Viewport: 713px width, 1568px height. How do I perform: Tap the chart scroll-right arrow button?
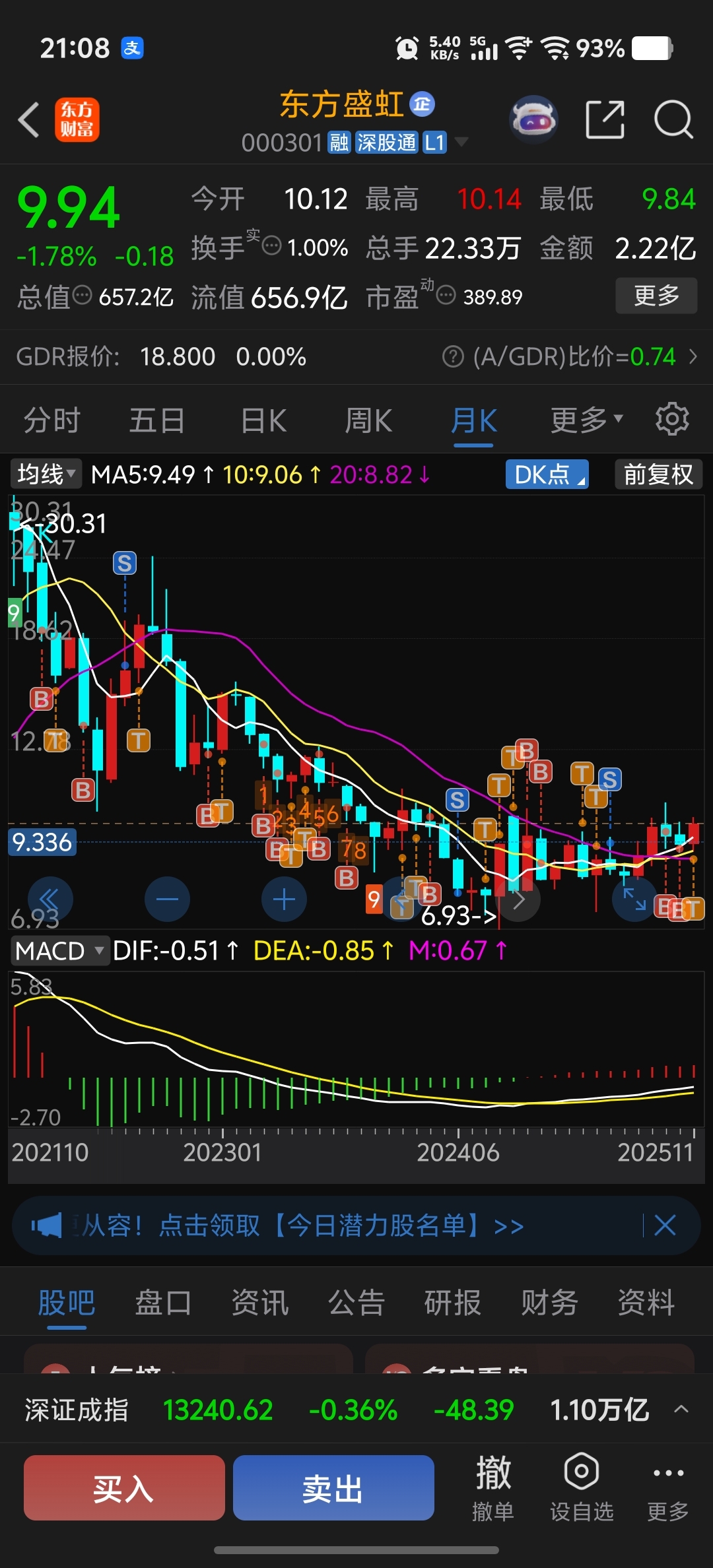click(x=518, y=899)
